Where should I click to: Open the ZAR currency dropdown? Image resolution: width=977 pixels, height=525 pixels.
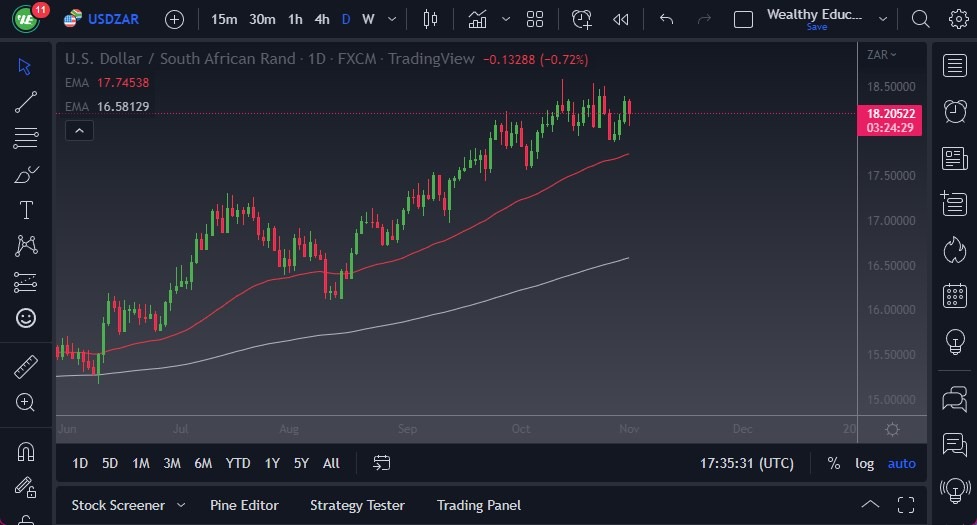(x=882, y=55)
